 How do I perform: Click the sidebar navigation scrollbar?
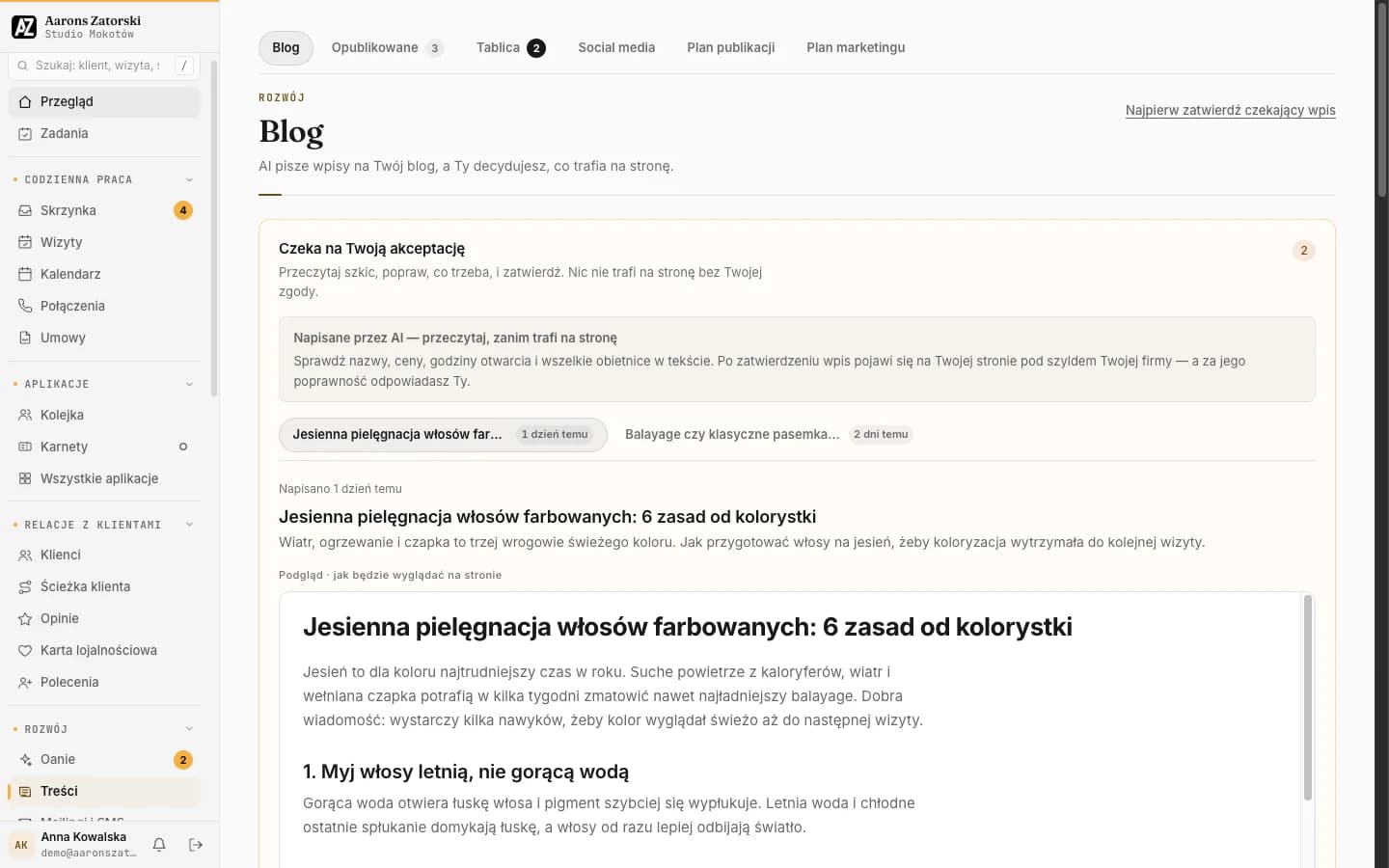point(213,228)
